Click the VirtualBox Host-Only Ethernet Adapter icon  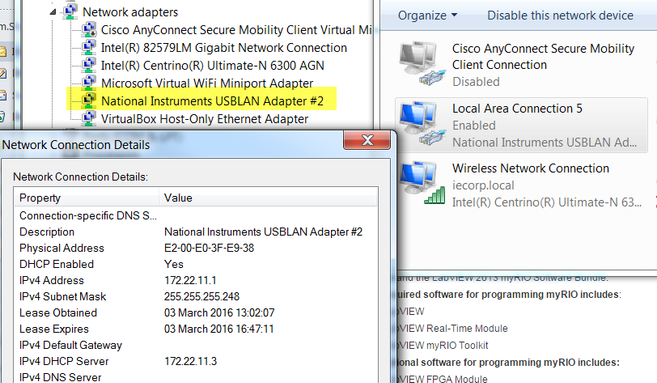point(89,118)
